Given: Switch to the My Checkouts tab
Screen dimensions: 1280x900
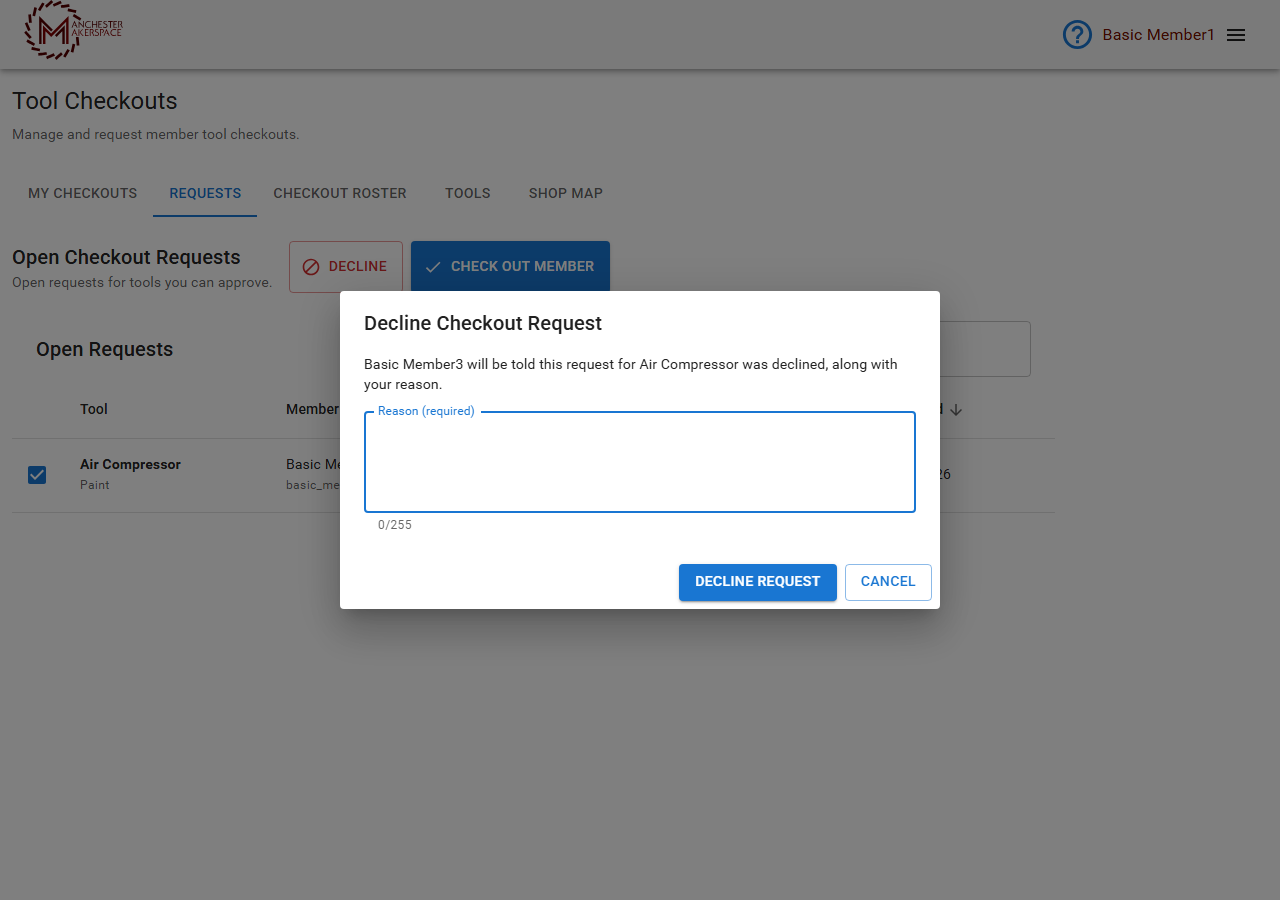Looking at the screenshot, I should tap(82, 193).
